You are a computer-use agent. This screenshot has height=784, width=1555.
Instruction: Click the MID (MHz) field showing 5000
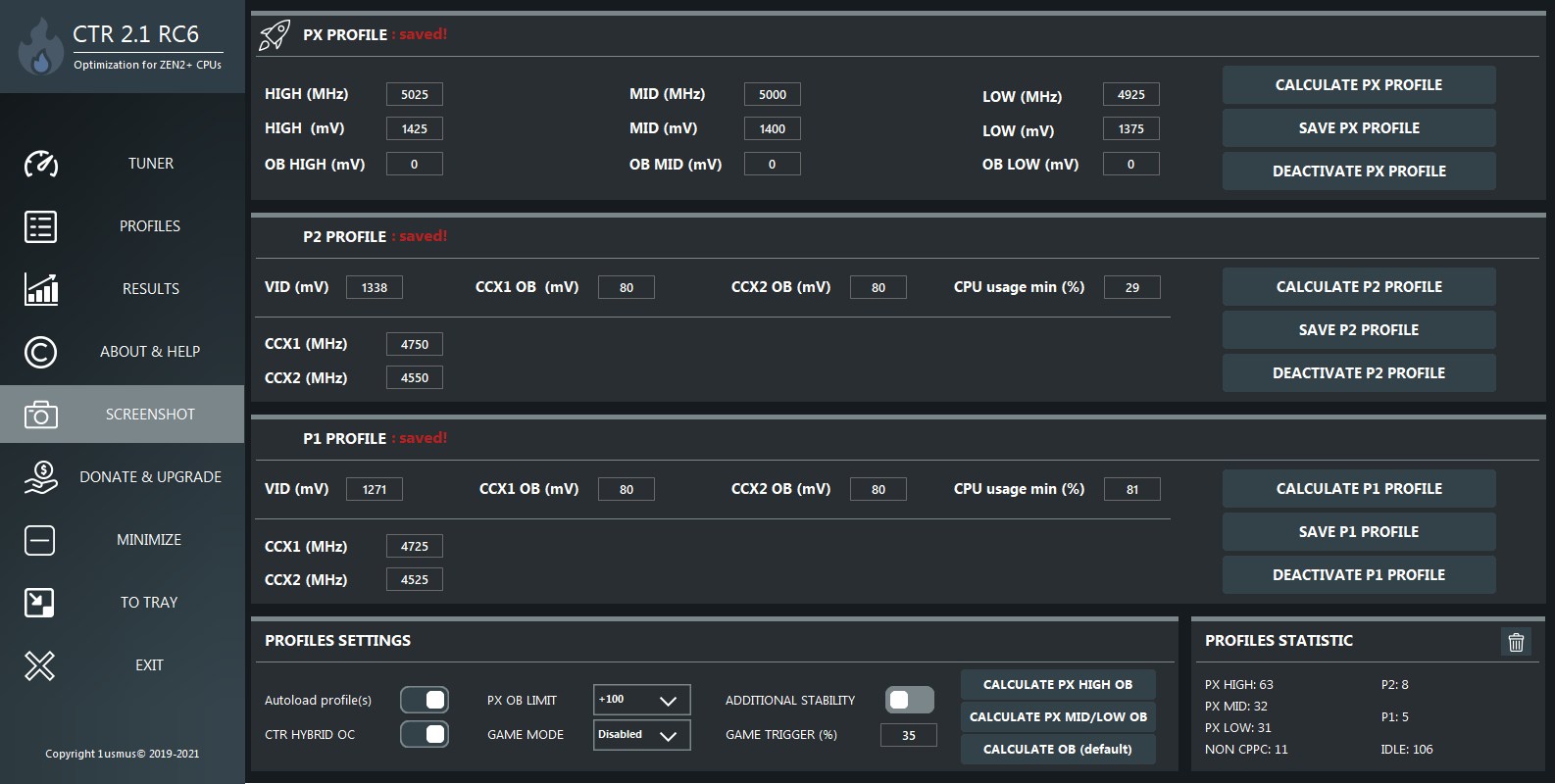click(x=773, y=94)
